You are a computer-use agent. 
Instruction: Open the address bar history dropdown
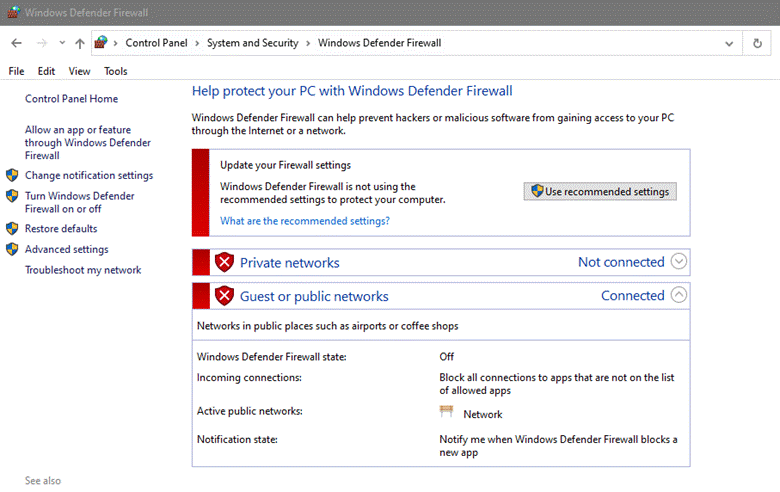coord(729,44)
